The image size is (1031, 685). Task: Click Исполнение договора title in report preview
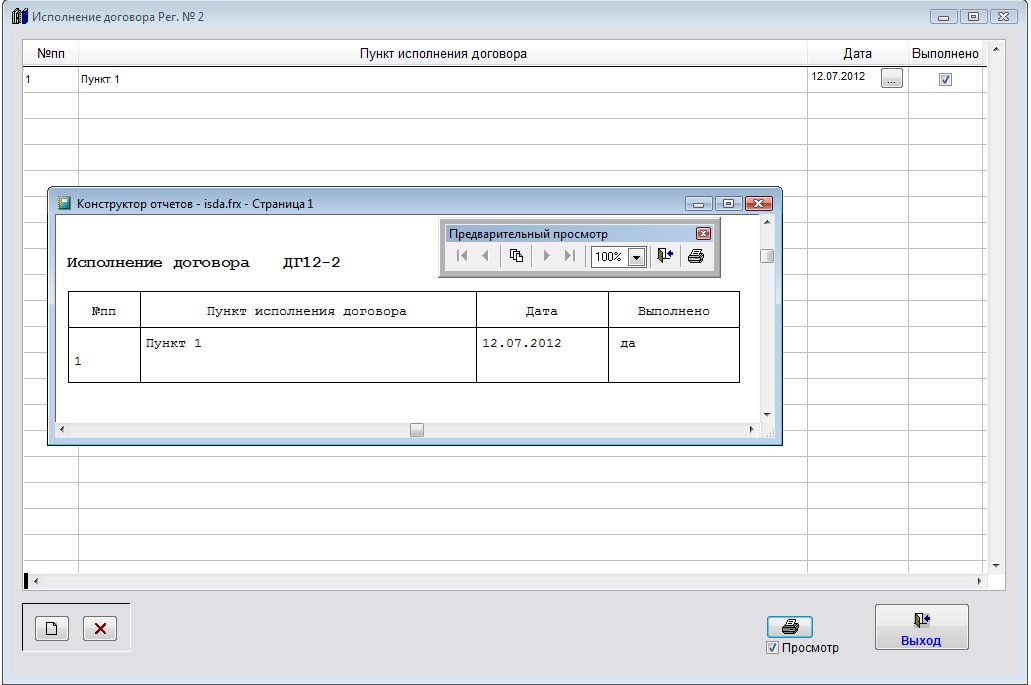[158, 263]
